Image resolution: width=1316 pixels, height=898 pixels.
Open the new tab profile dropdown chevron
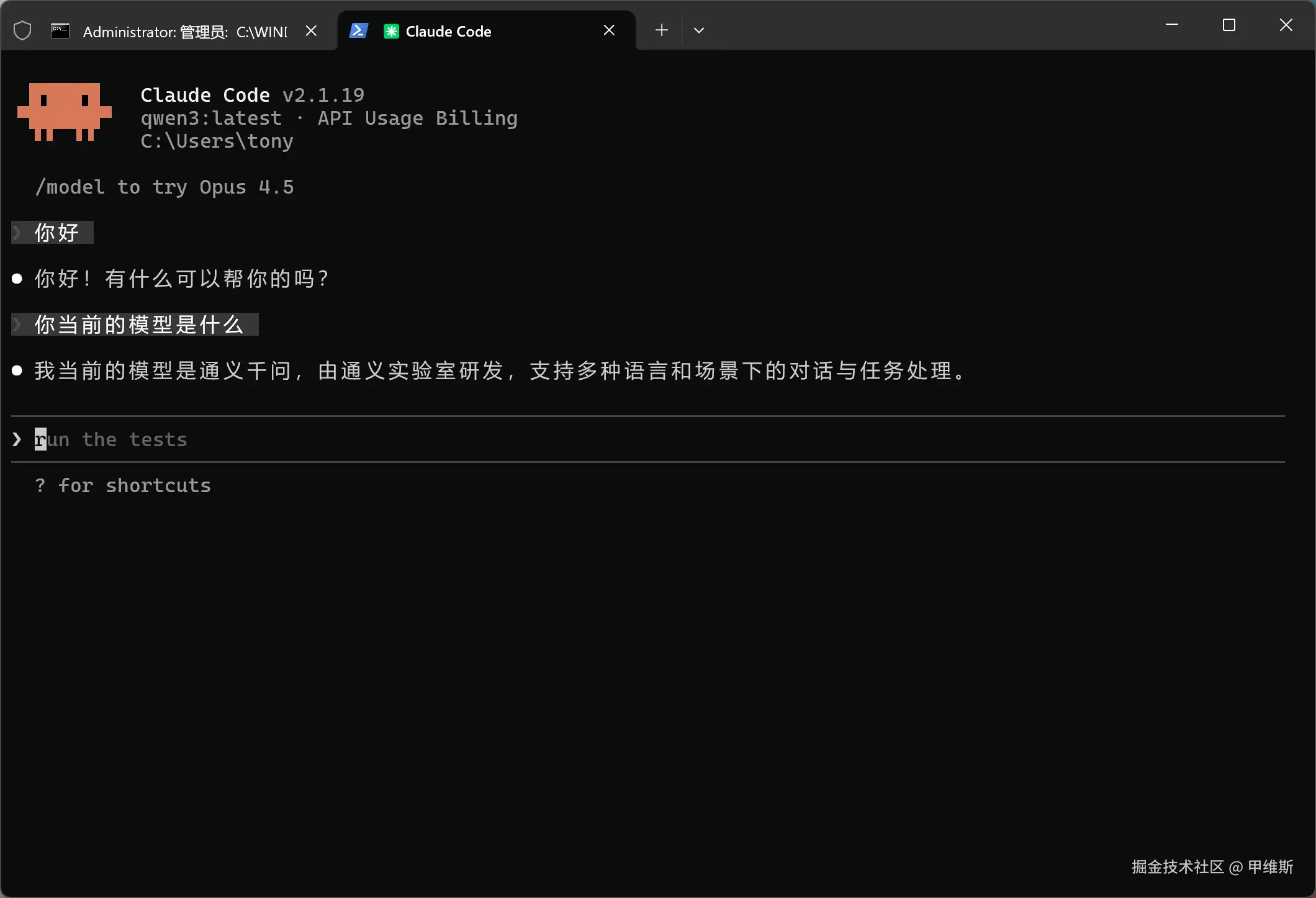[699, 30]
